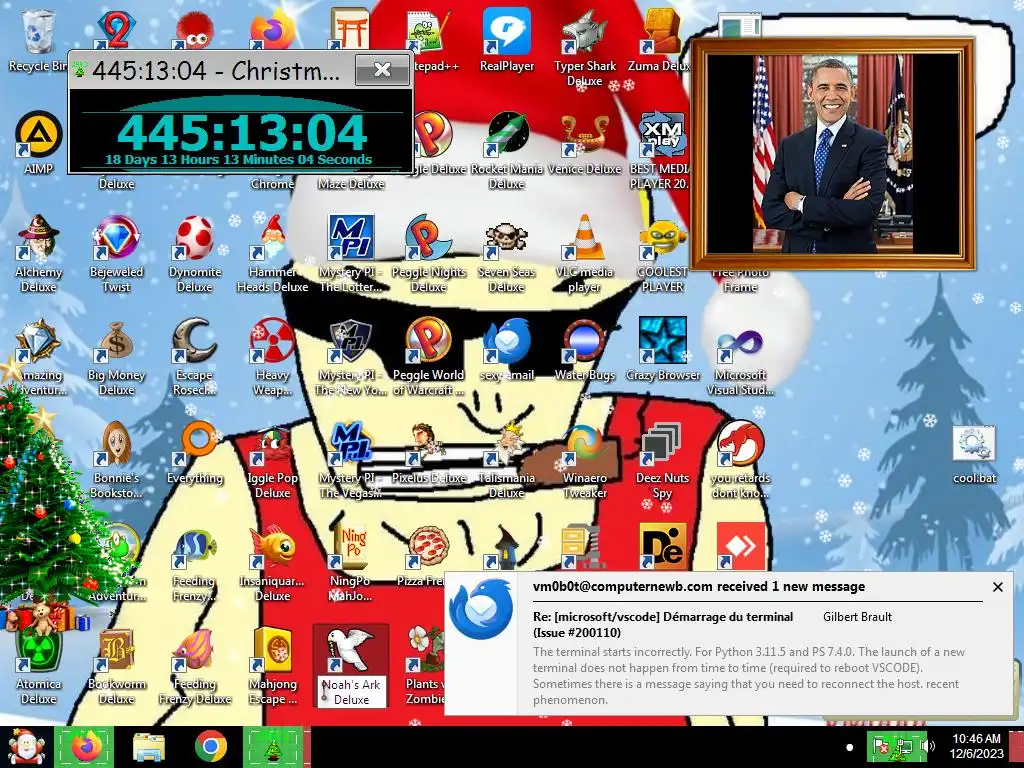Open the Santa Start button

click(x=25, y=747)
